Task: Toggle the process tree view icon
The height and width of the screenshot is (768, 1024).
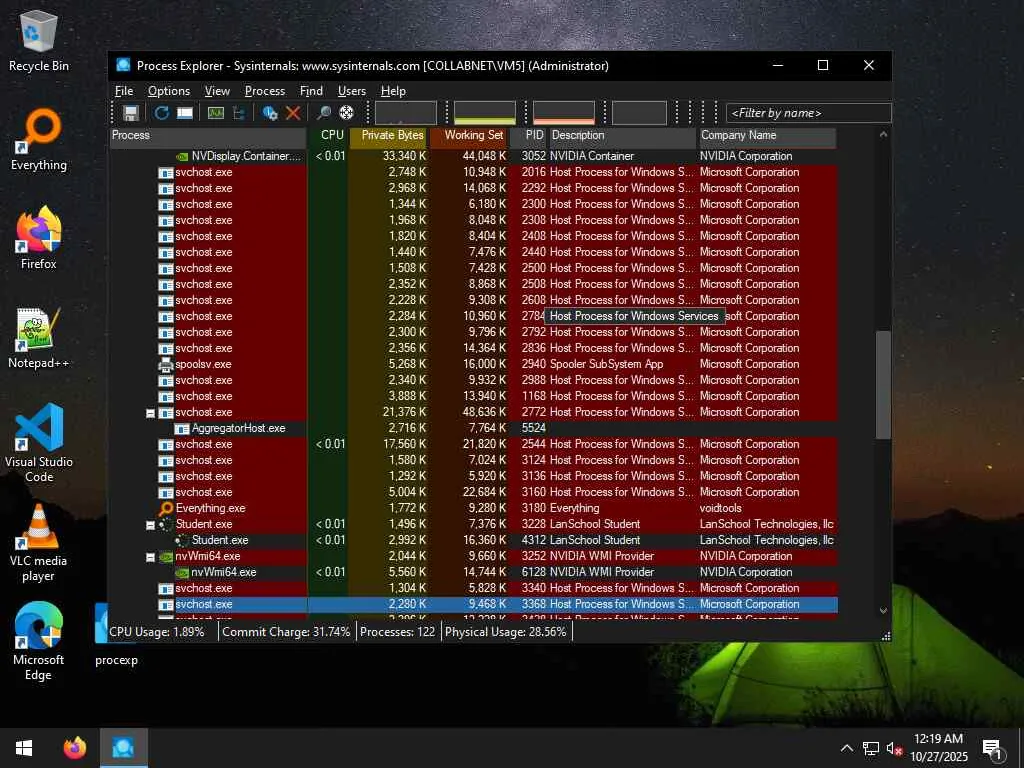Action: [x=239, y=113]
